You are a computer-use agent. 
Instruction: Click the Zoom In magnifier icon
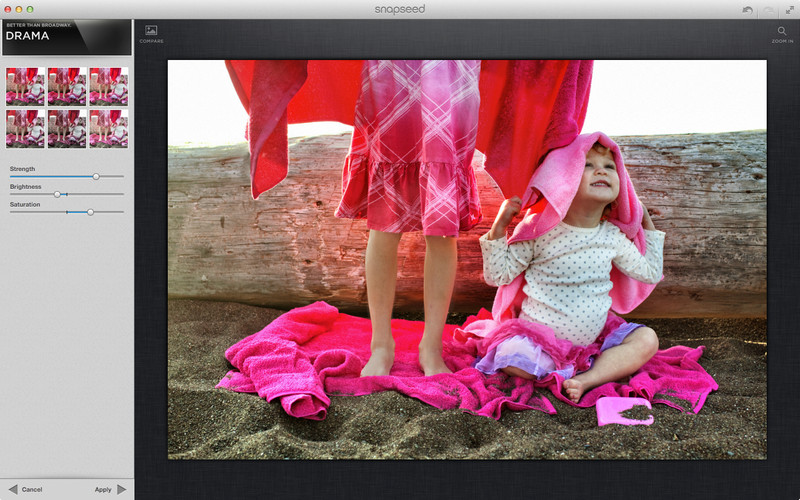(782, 31)
